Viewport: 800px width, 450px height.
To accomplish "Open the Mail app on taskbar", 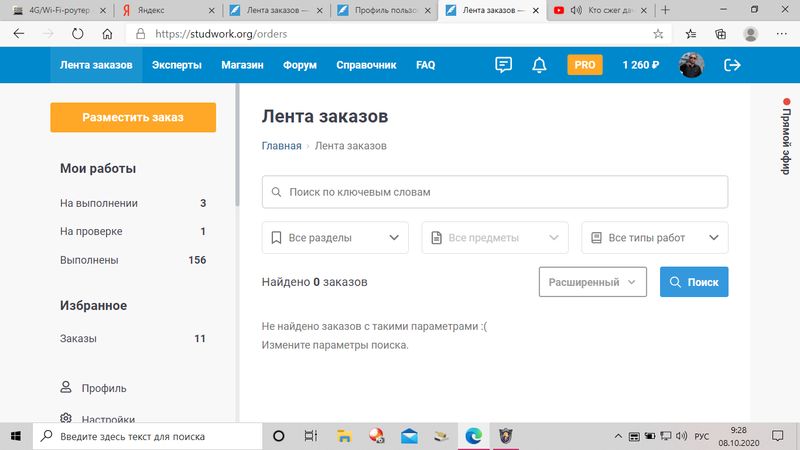I will pyautogui.click(x=409, y=436).
